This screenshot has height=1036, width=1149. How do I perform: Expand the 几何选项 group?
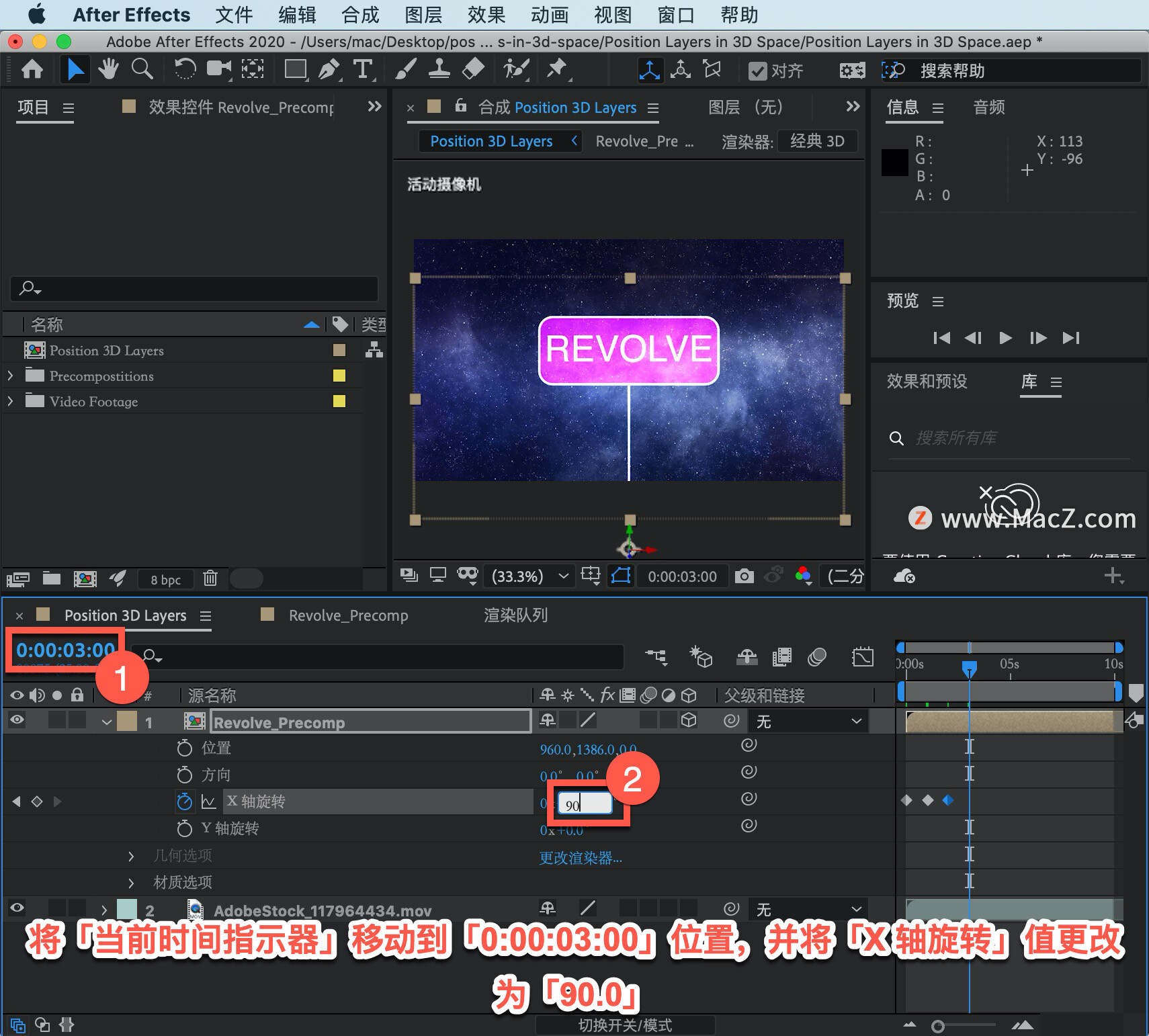tap(131, 856)
